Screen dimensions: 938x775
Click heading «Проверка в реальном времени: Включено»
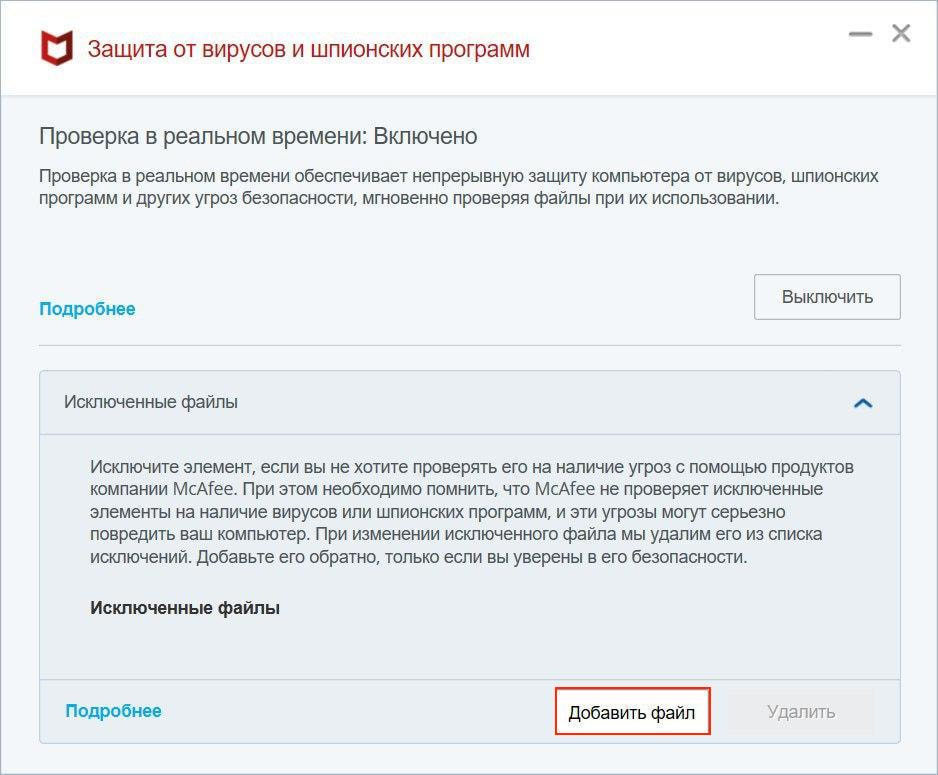coord(258,136)
